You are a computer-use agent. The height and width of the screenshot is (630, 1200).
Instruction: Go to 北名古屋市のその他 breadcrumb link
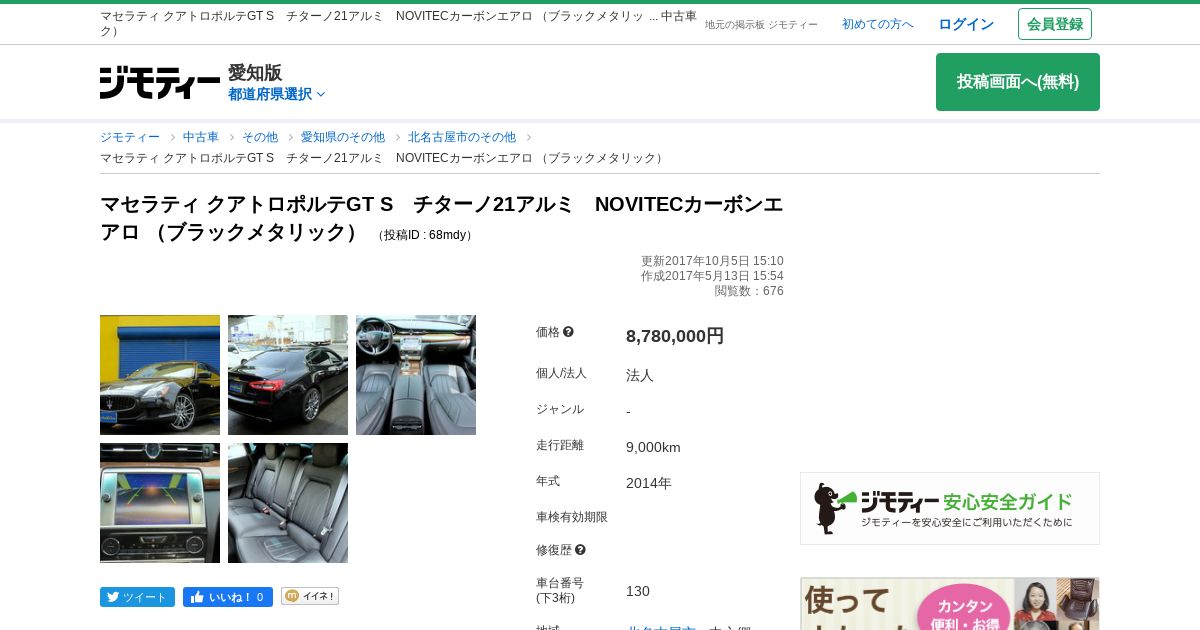point(462,137)
